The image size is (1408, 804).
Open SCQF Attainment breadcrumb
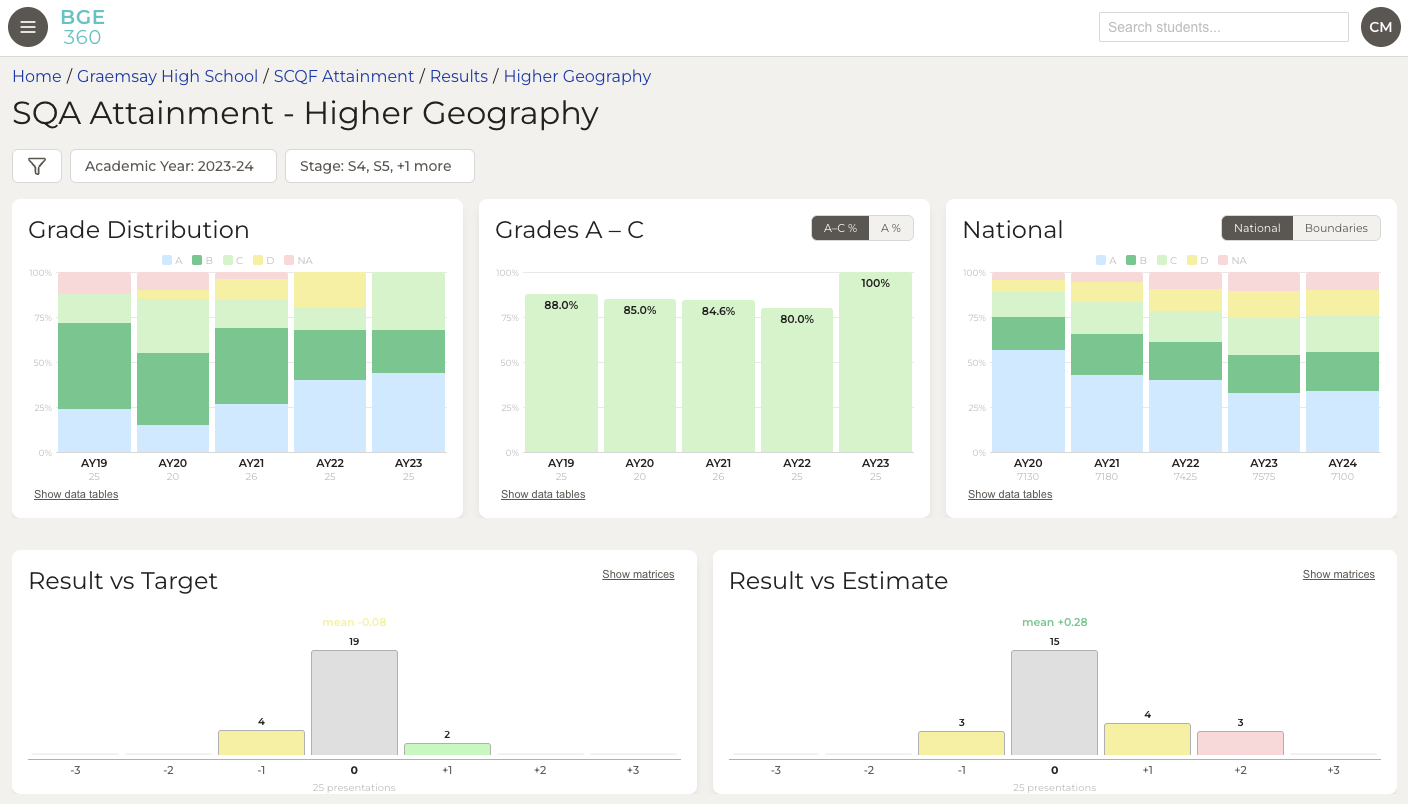click(344, 76)
